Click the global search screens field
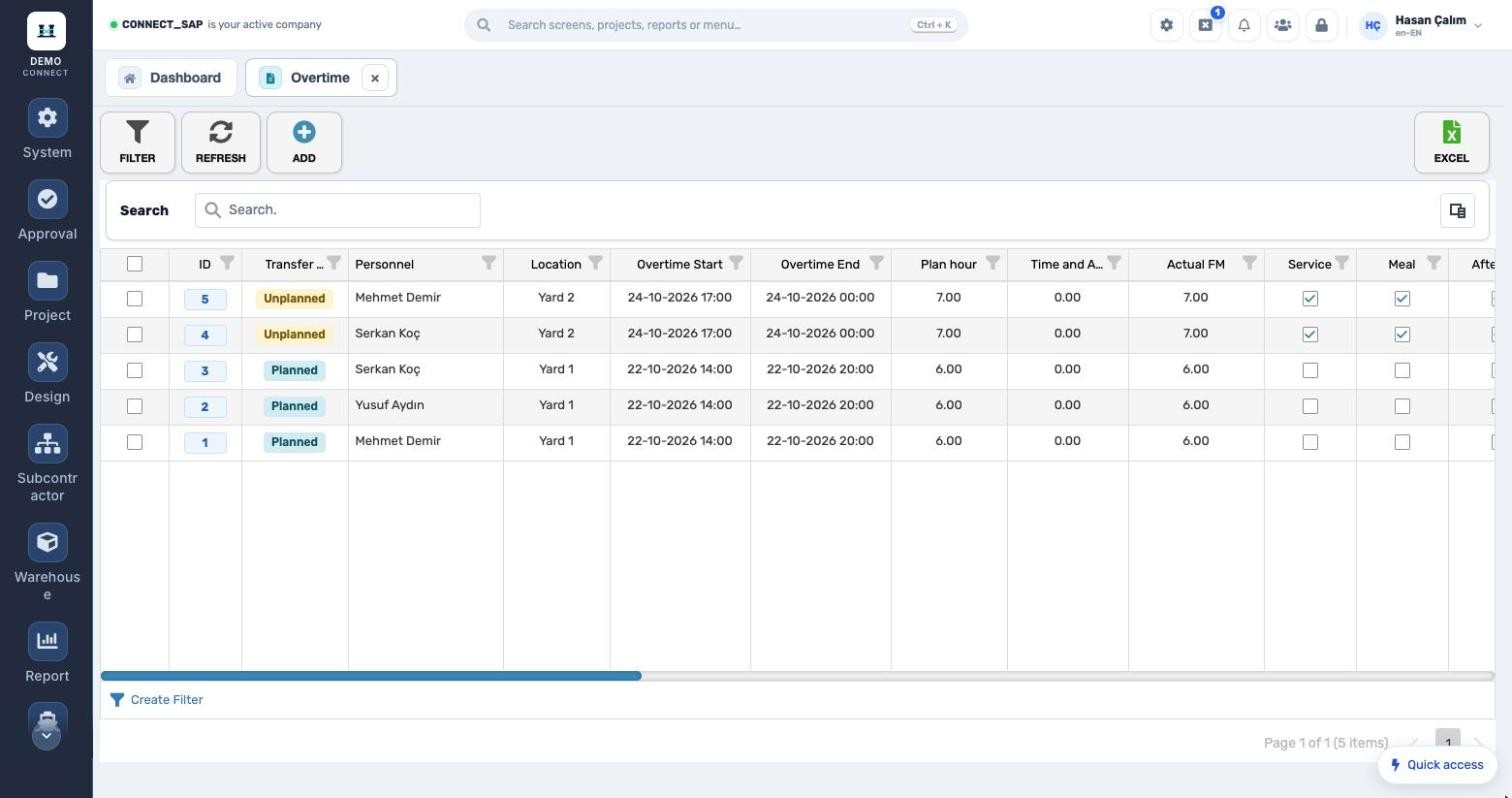 click(x=716, y=25)
